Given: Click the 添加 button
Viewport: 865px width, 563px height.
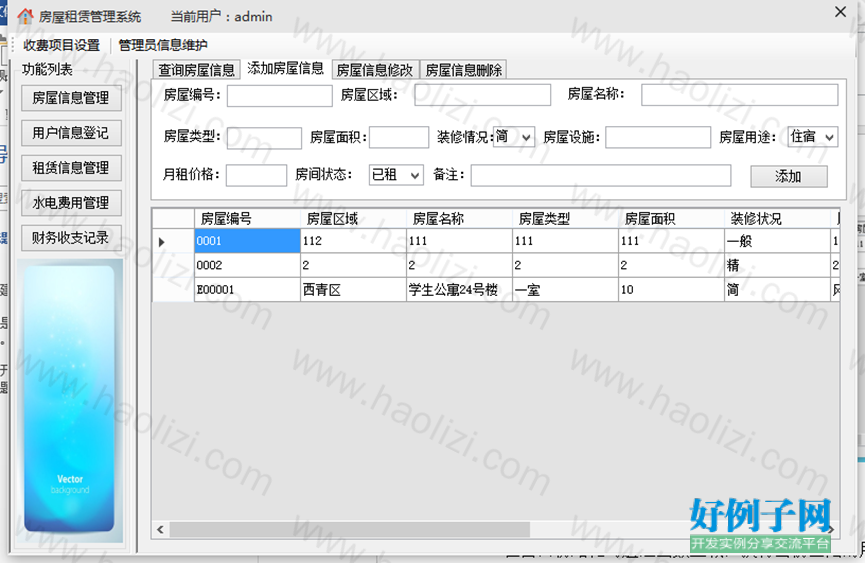Looking at the screenshot, I should 788,176.
